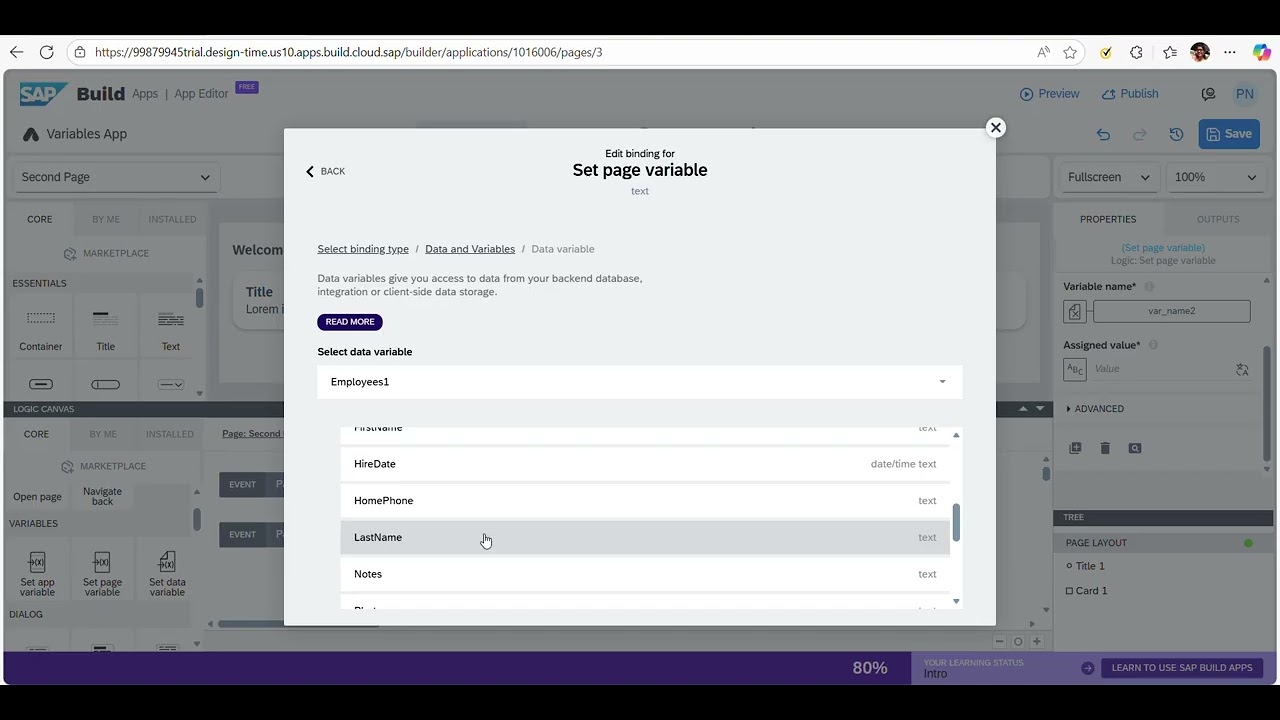Click the delete trash icon
The height and width of the screenshot is (720, 1280).
[1105, 448]
